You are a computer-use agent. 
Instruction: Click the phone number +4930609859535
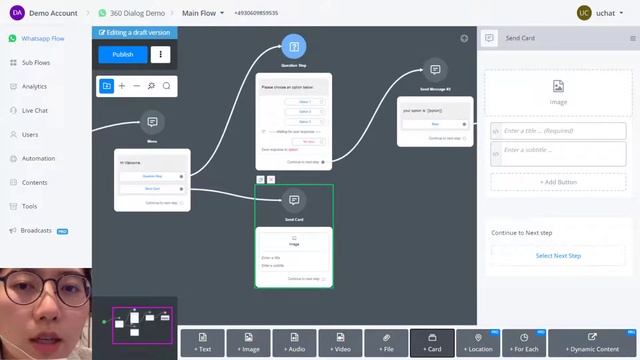point(256,13)
